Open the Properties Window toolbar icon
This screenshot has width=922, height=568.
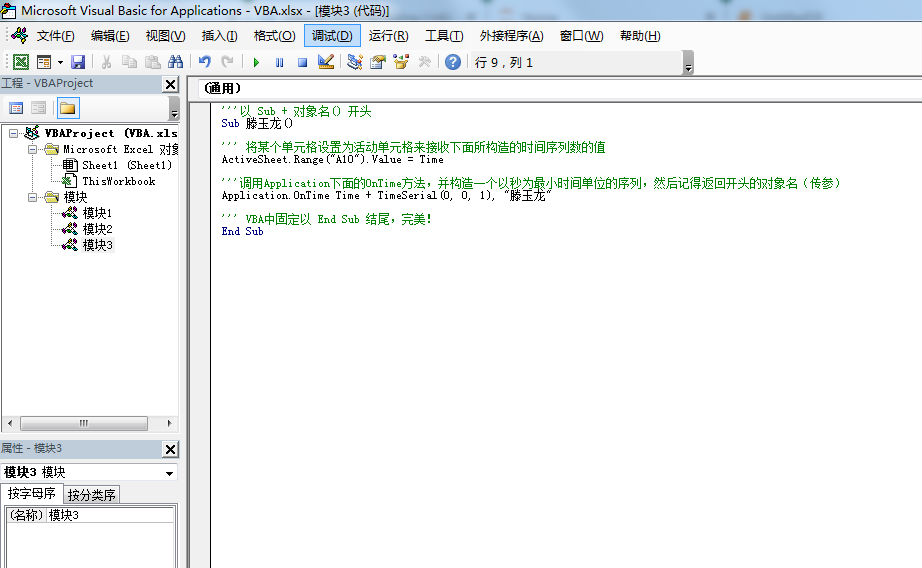tap(378, 62)
